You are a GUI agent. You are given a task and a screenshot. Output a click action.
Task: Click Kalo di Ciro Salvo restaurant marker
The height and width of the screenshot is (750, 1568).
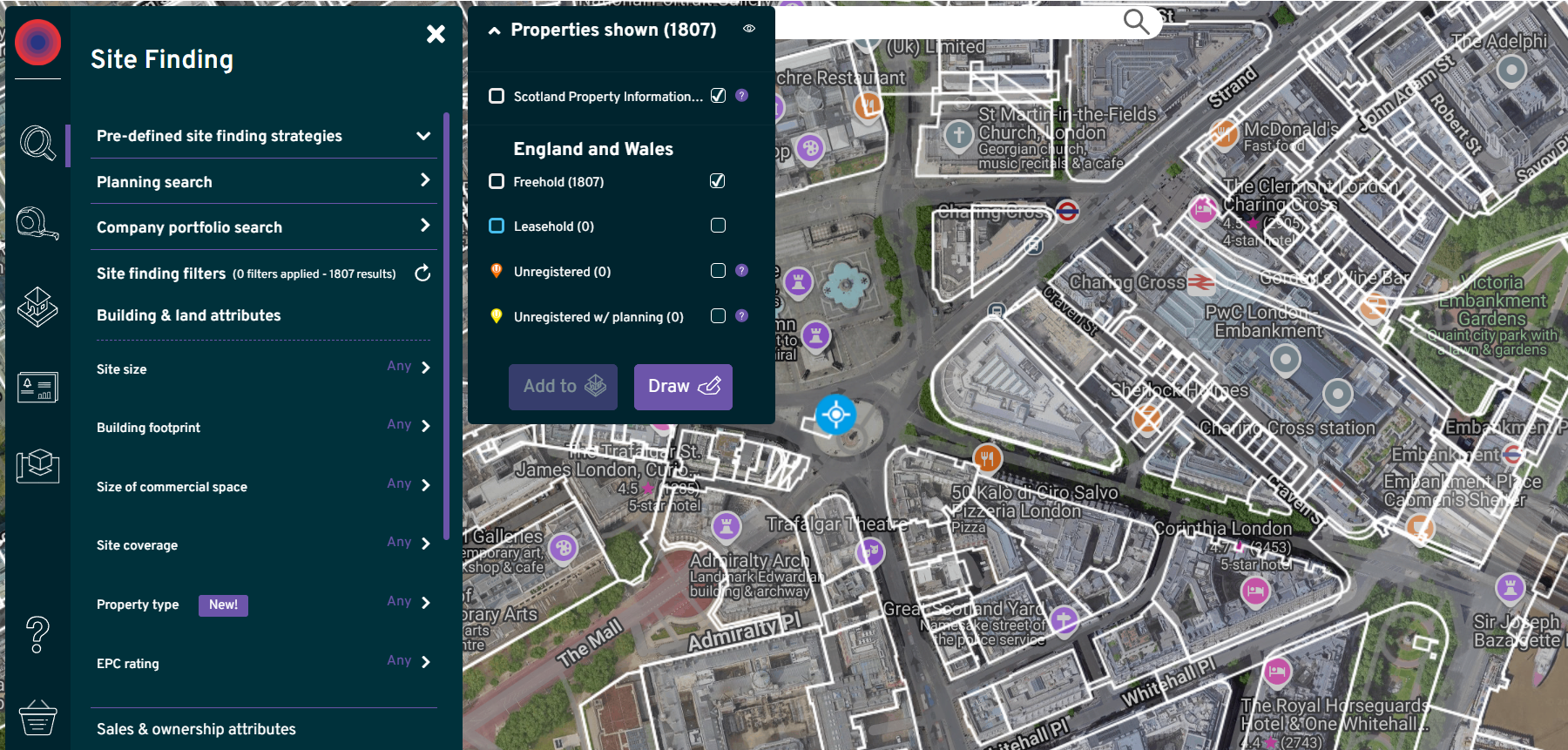(x=987, y=457)
